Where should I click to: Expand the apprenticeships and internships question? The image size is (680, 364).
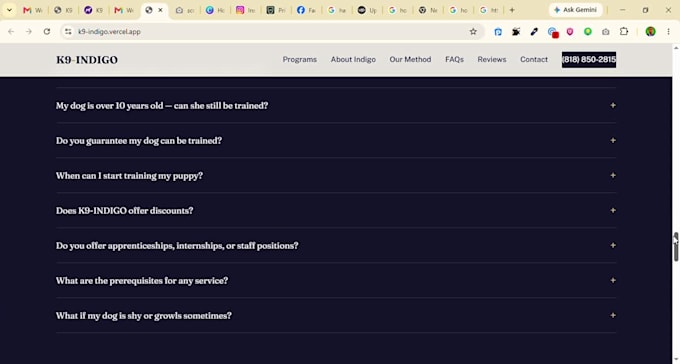[336, 246]
